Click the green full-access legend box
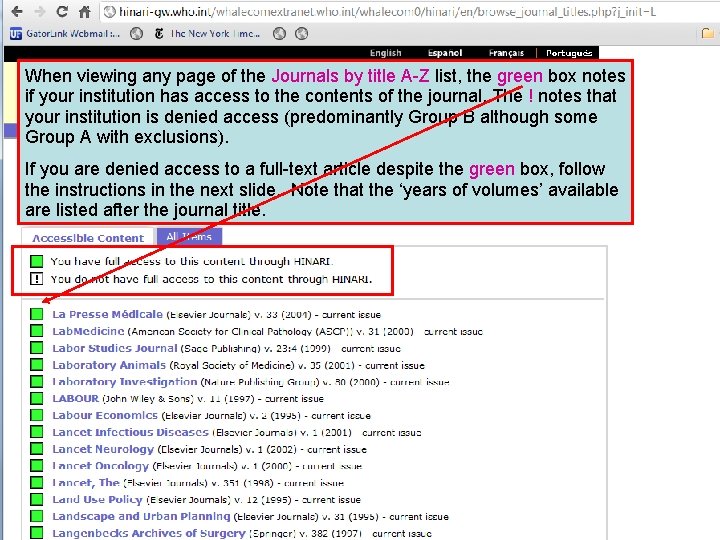The width and height of the screenshot is (720, 540). click(36, 261)
